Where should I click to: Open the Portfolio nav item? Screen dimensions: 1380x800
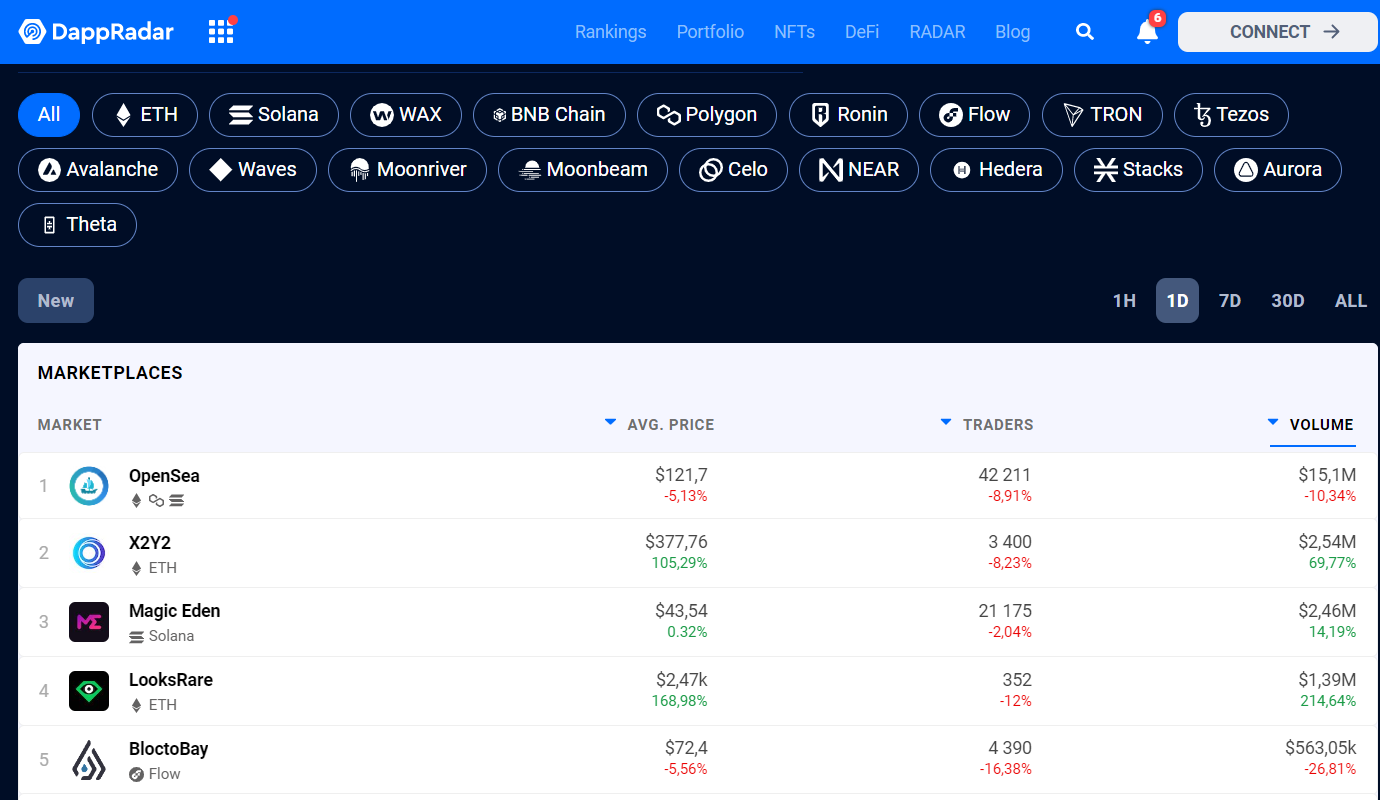tap(710, 32)
